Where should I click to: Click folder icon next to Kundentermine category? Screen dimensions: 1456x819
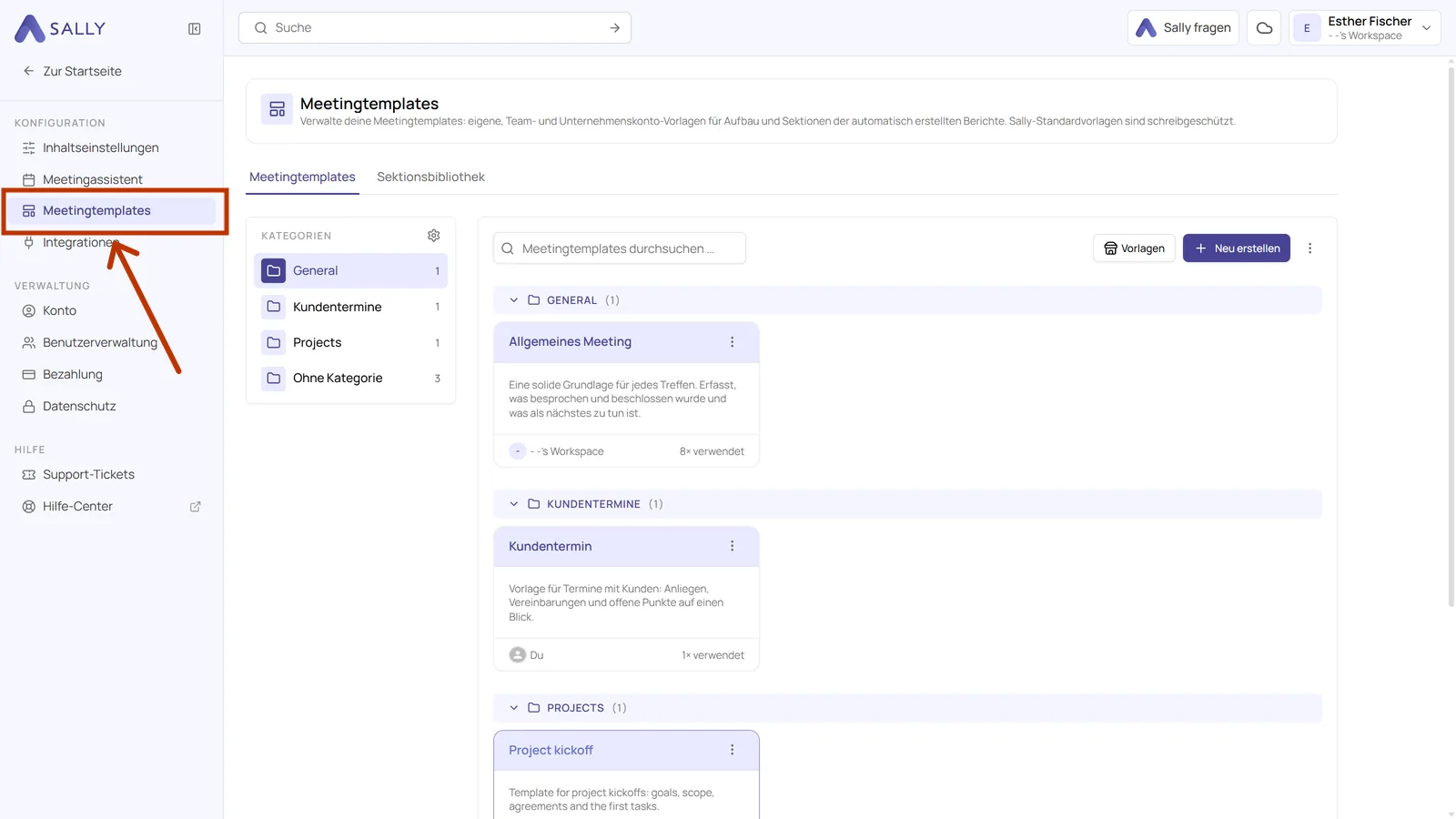click(274, 307)
